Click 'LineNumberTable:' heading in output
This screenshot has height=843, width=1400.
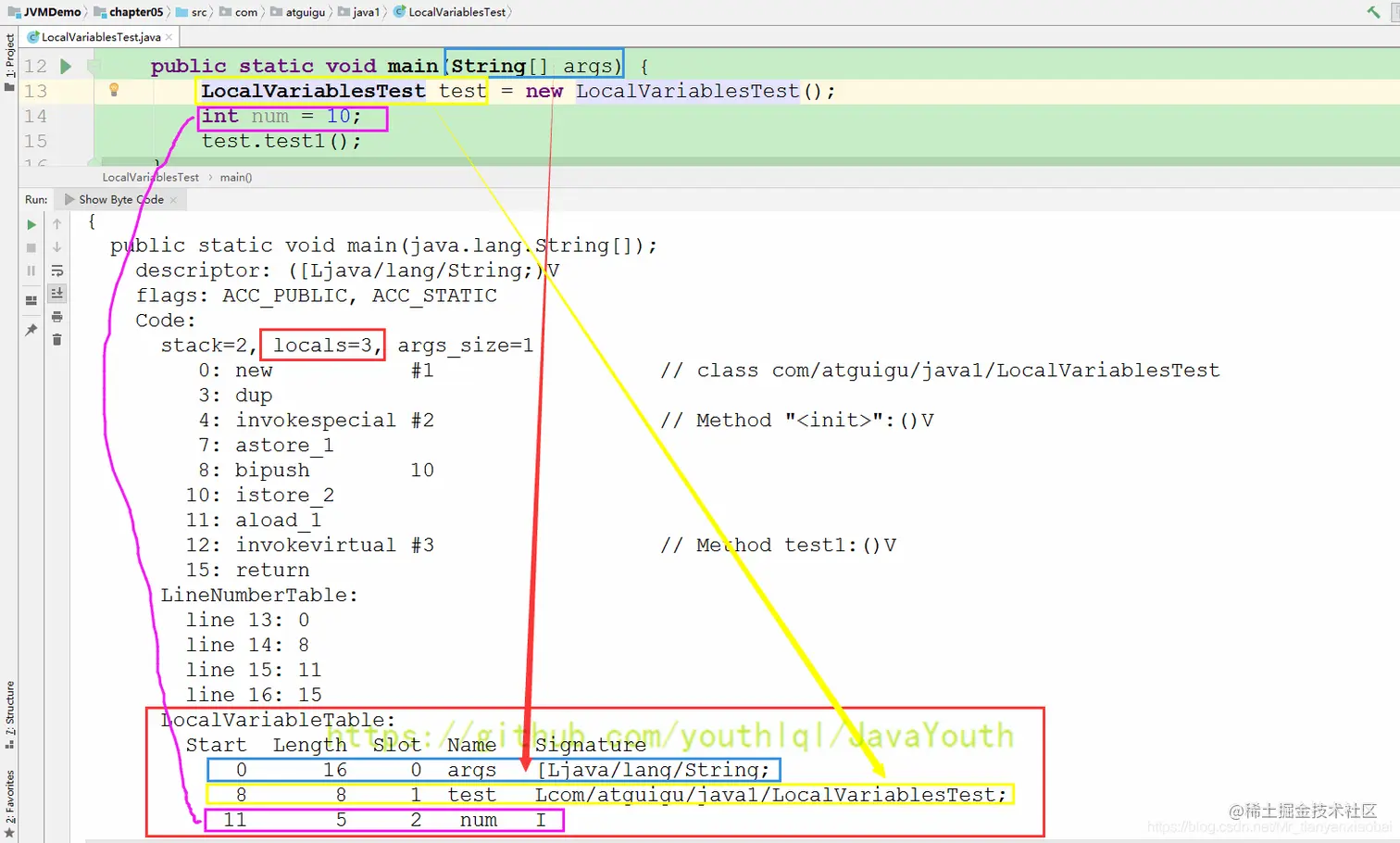pos(259,596)
